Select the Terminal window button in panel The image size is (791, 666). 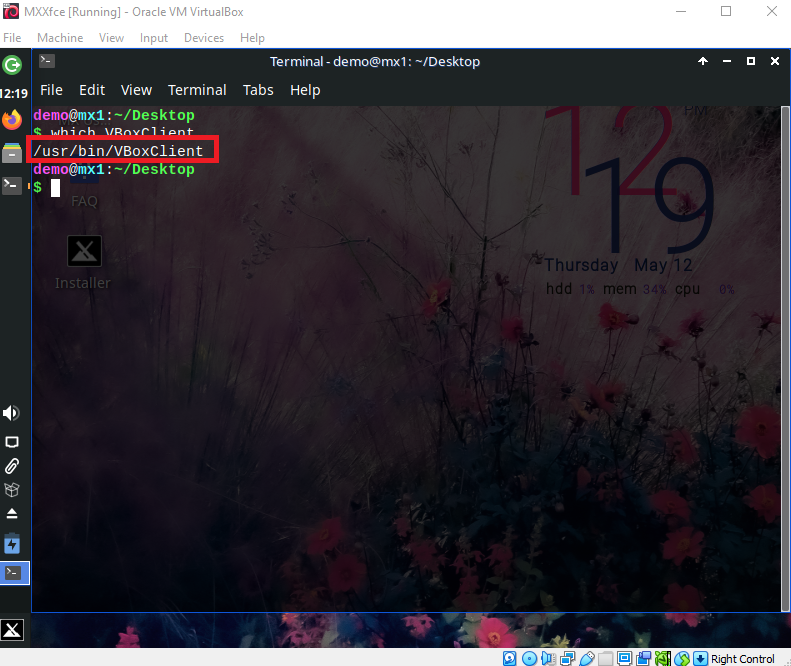point(15,573)
